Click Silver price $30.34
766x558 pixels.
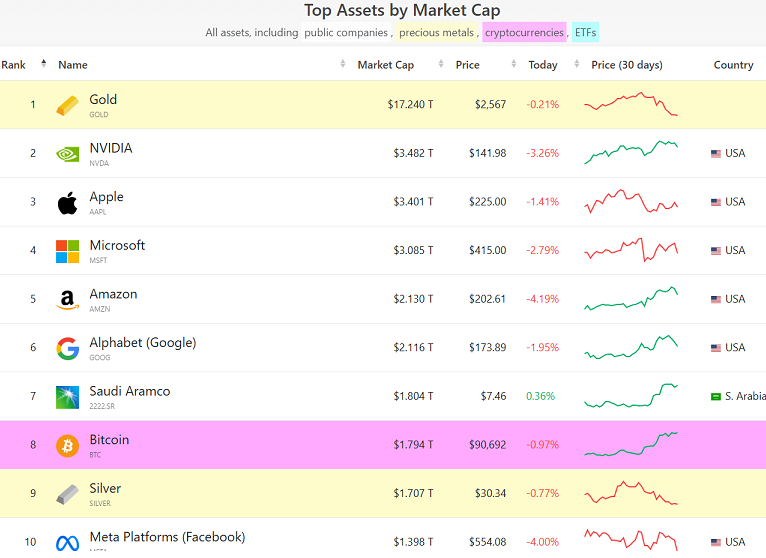click(490, 493)
